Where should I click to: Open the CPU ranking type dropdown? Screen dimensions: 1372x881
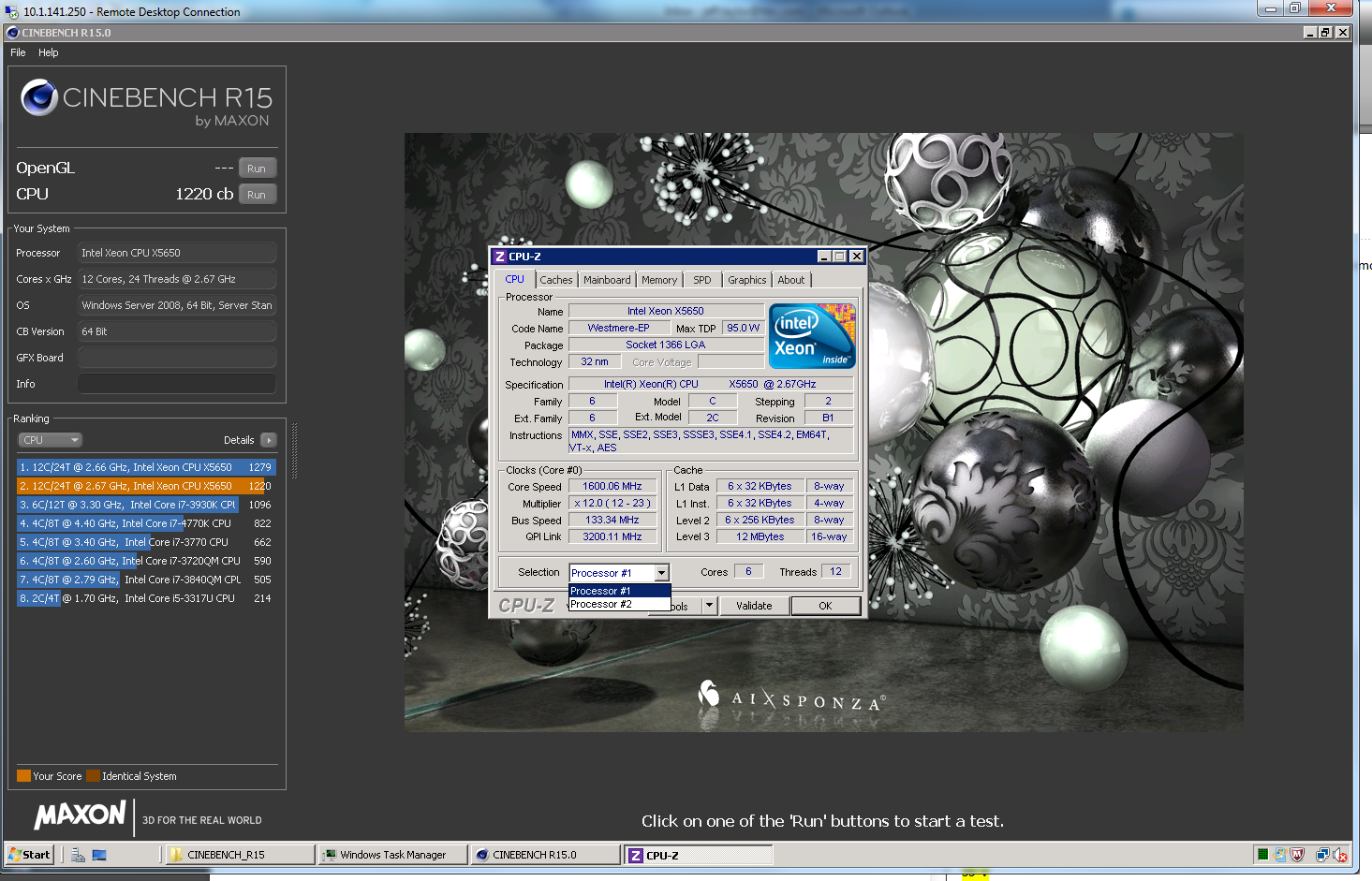[x=51, y=440]
